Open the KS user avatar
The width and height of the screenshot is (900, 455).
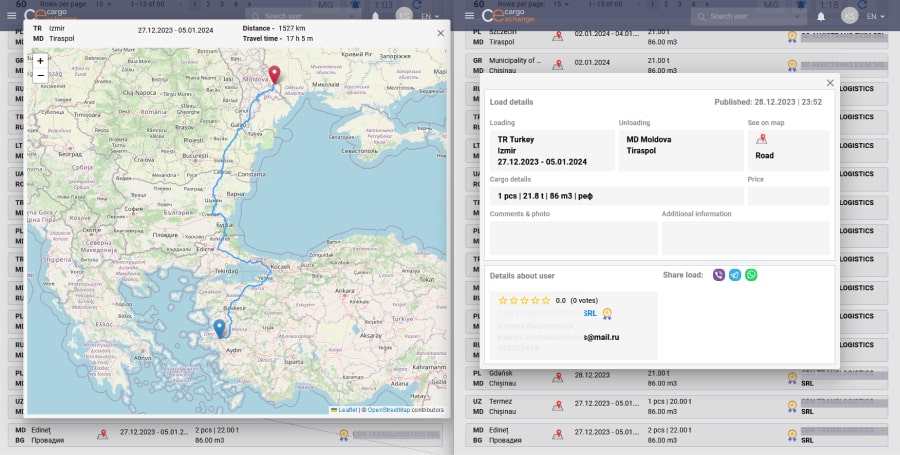848,16
